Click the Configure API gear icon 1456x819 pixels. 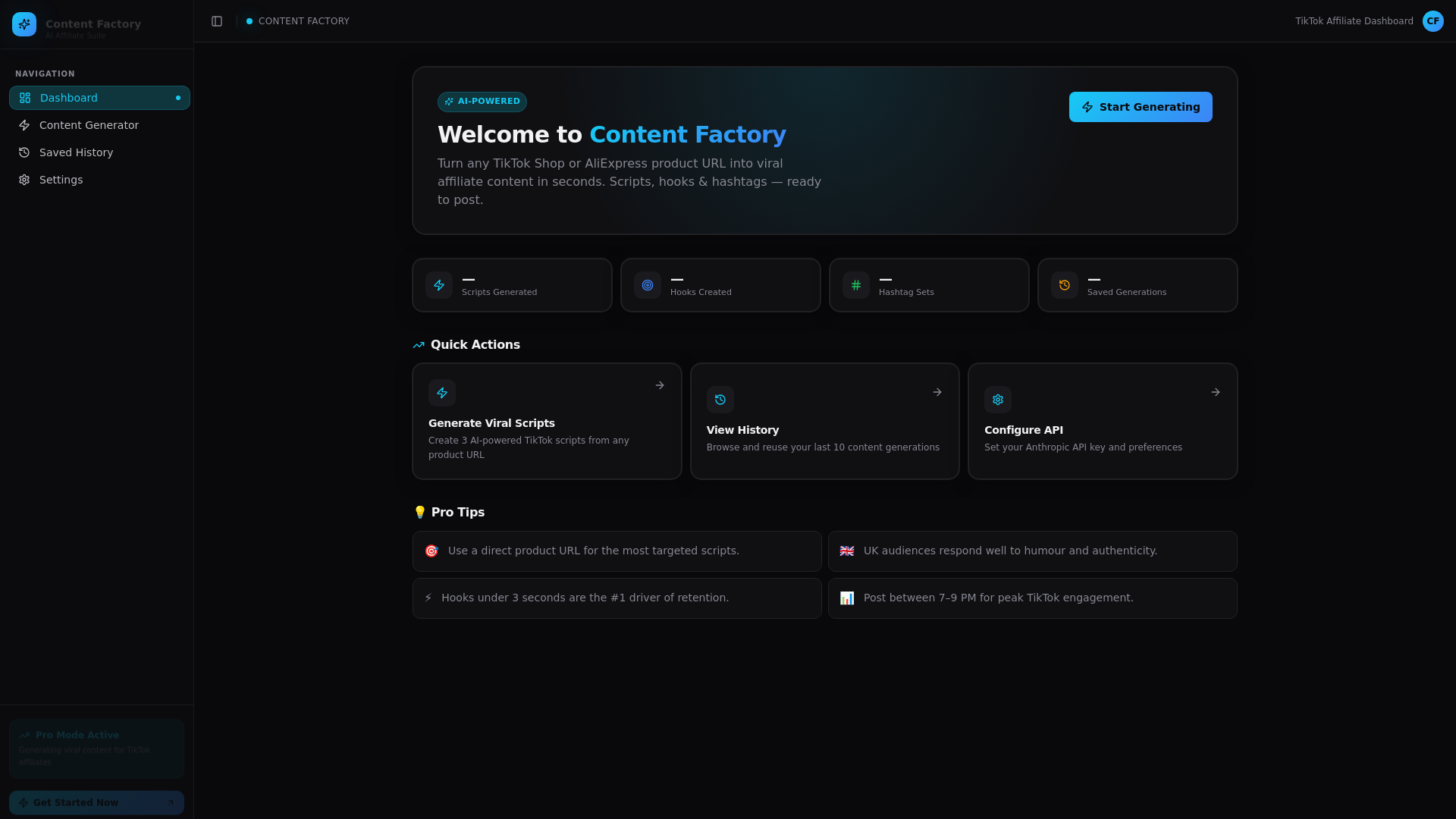point(997,400)
